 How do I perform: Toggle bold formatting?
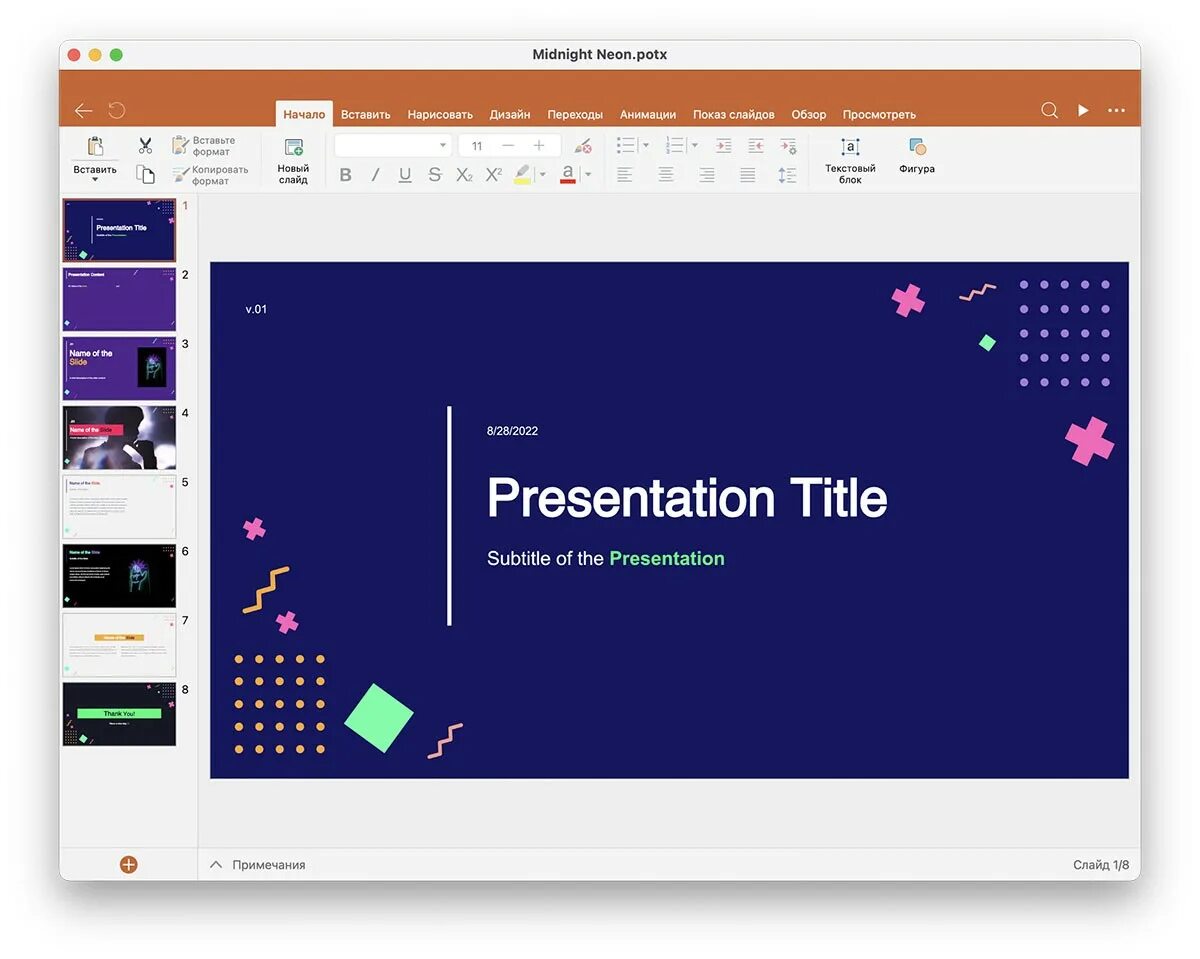345,174
